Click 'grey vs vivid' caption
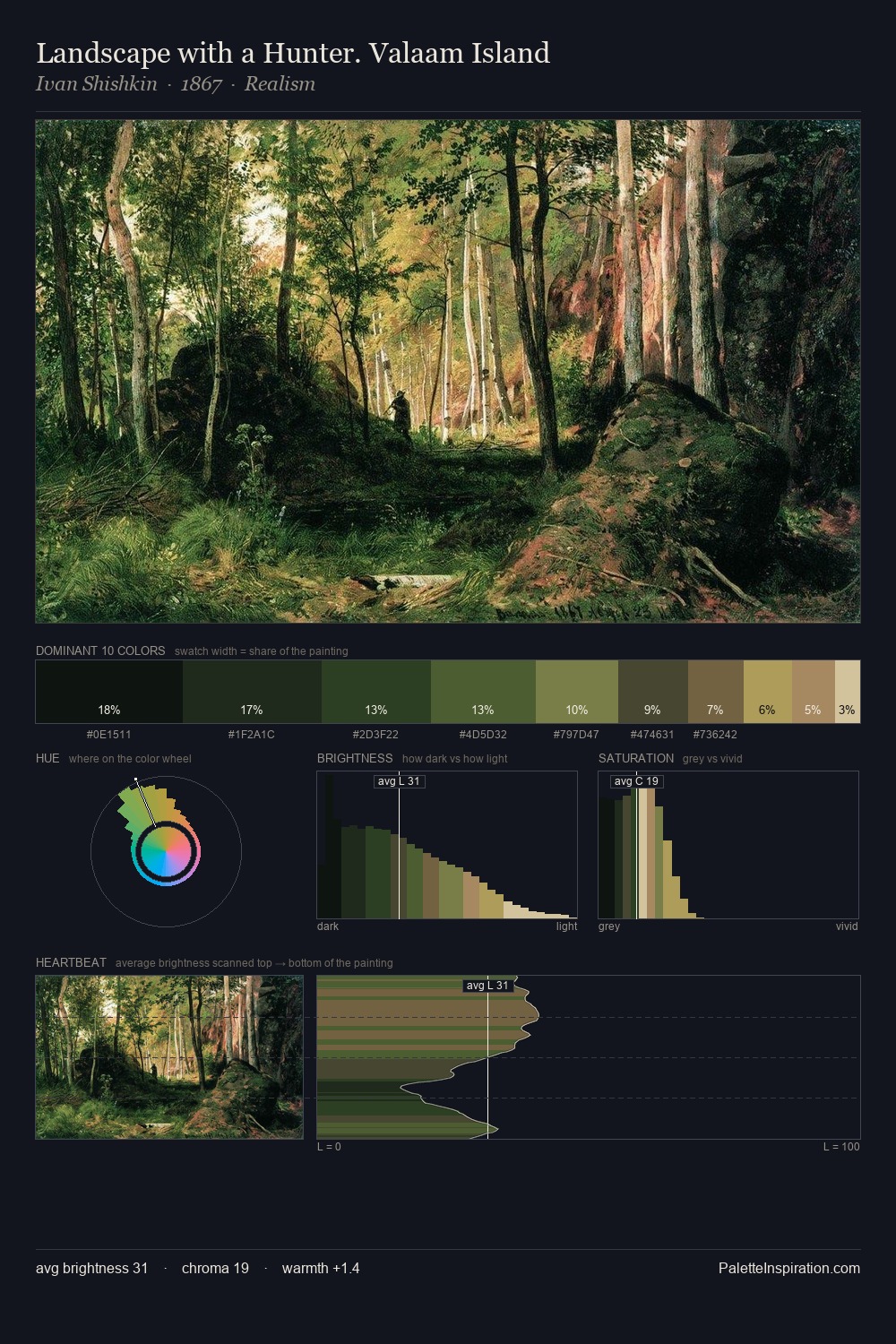The image size is (896, 1344). tap(712, 759)
